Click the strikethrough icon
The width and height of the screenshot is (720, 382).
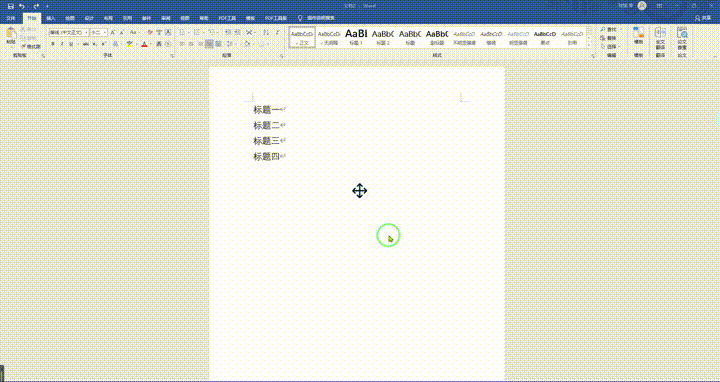(85, 44)
